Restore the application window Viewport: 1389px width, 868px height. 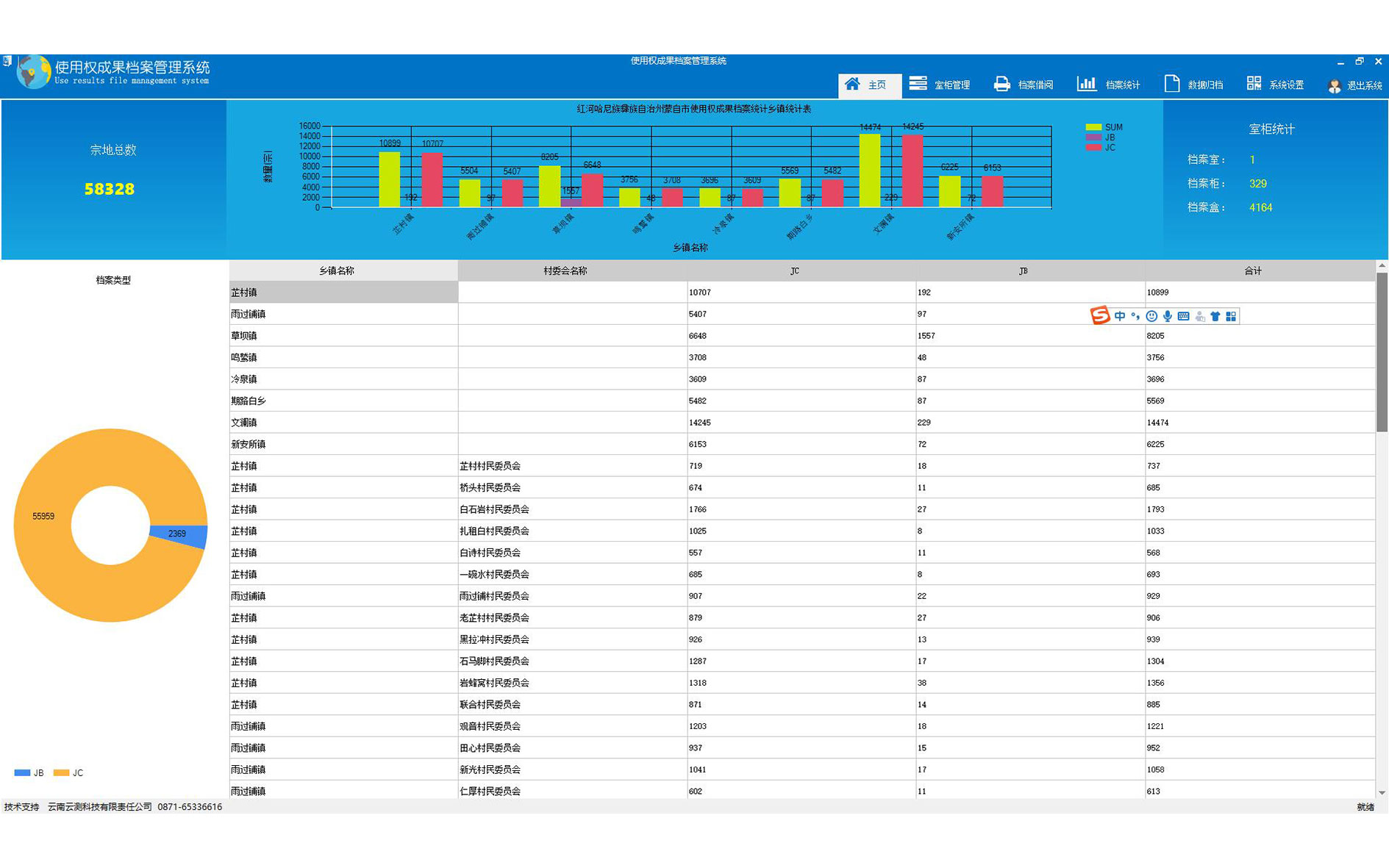point(1360,61)
